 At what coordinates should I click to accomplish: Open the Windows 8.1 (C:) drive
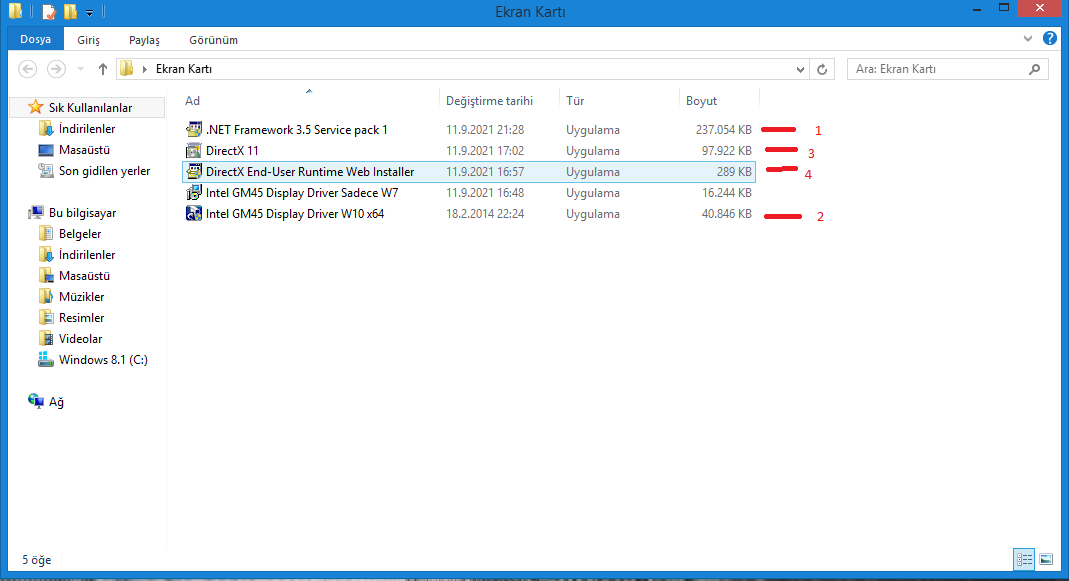coord(103,360)
